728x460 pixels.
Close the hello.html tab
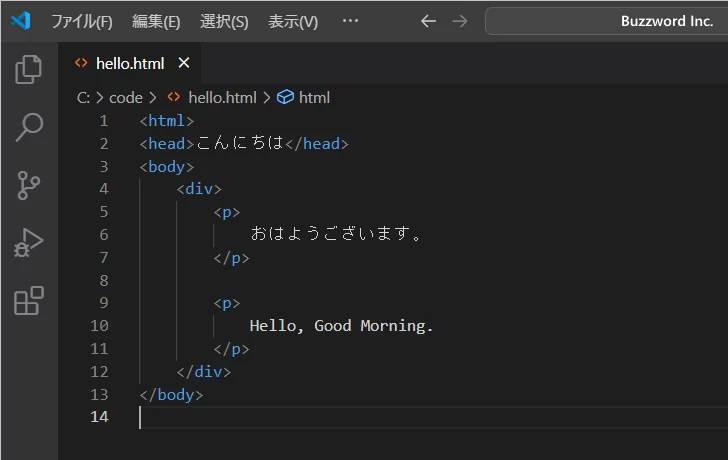pos(184,63)
